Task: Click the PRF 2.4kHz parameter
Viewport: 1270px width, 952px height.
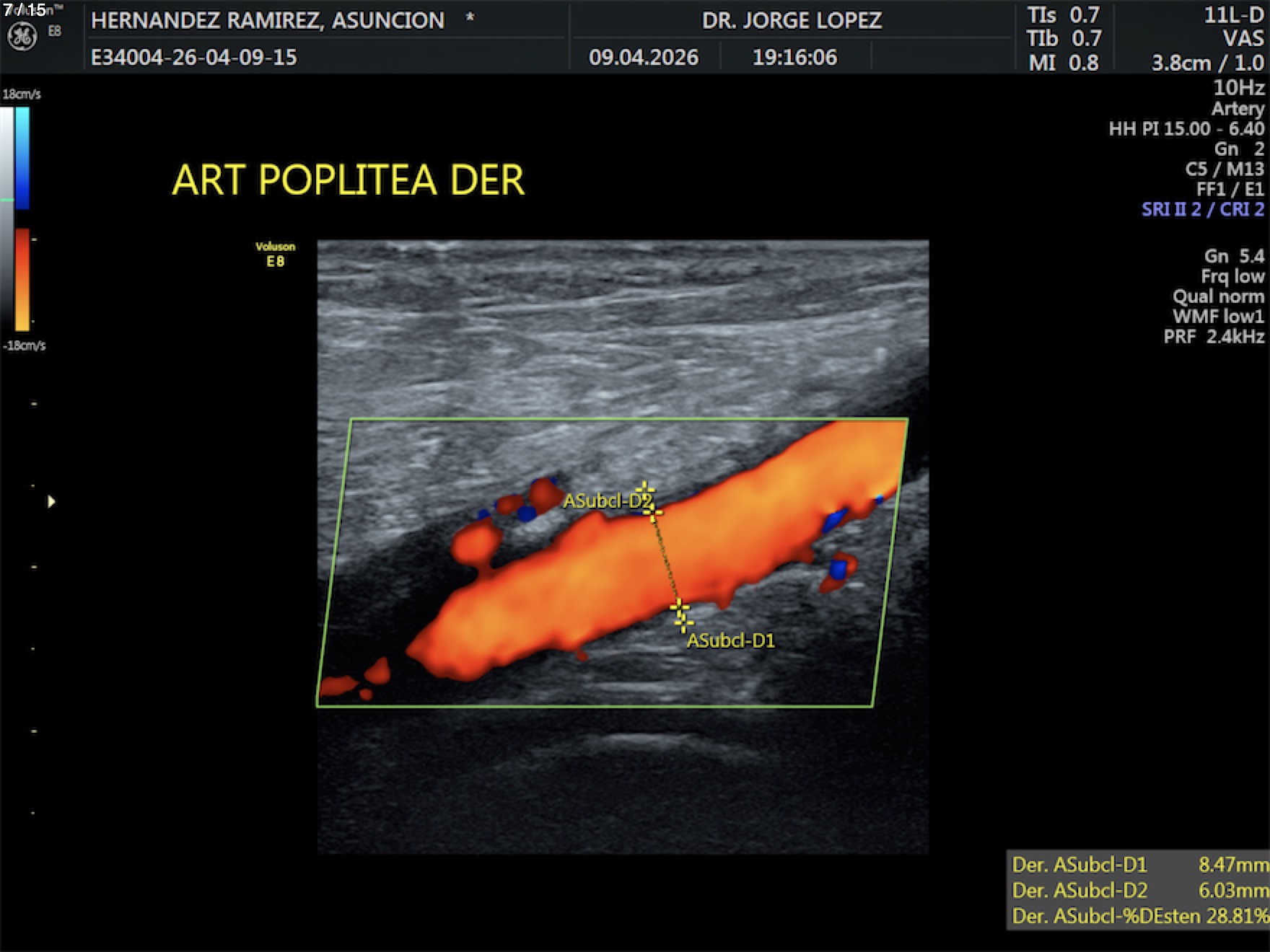Action: (1213, 337)
